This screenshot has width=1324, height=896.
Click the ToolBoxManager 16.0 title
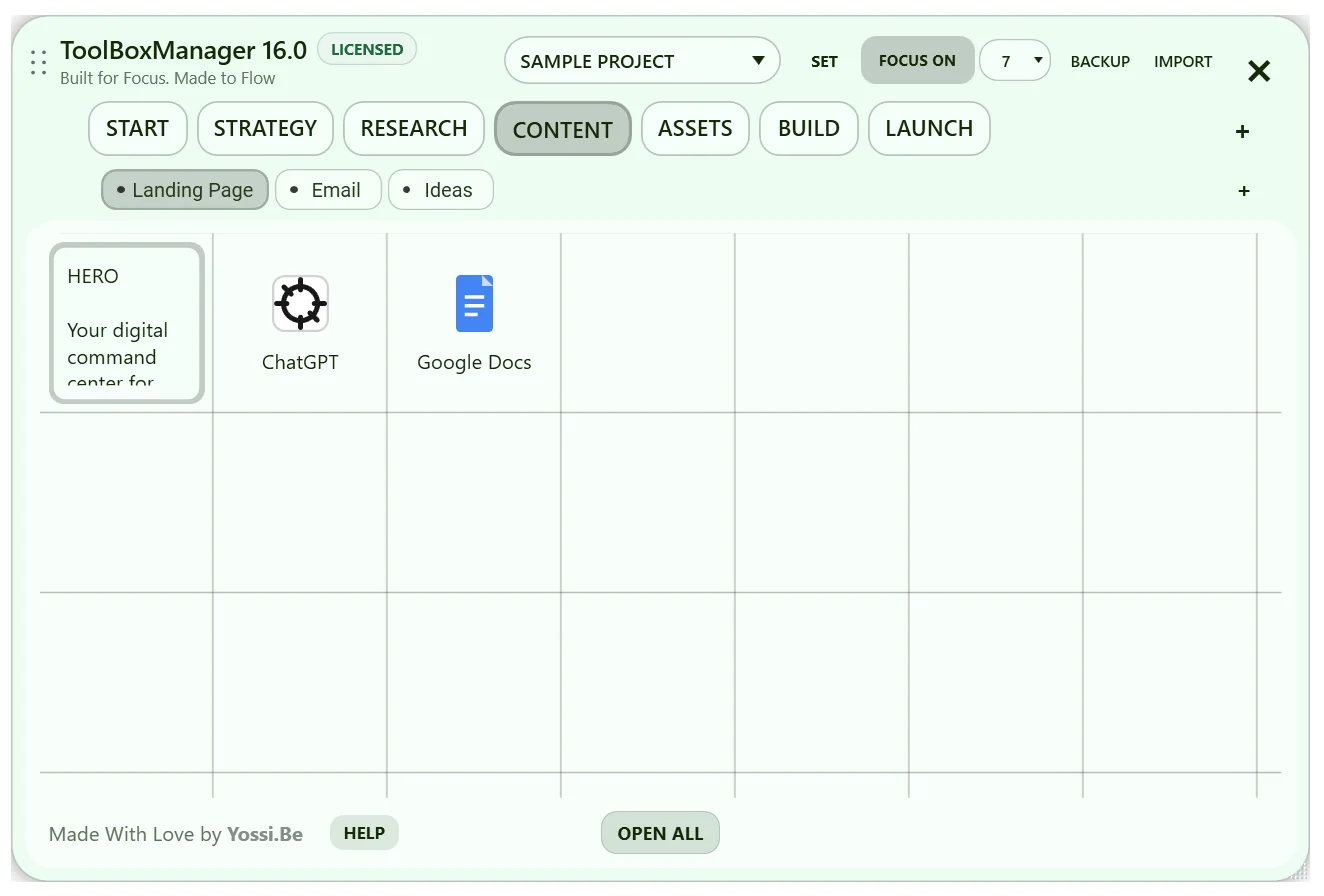[x=183, y=50]
